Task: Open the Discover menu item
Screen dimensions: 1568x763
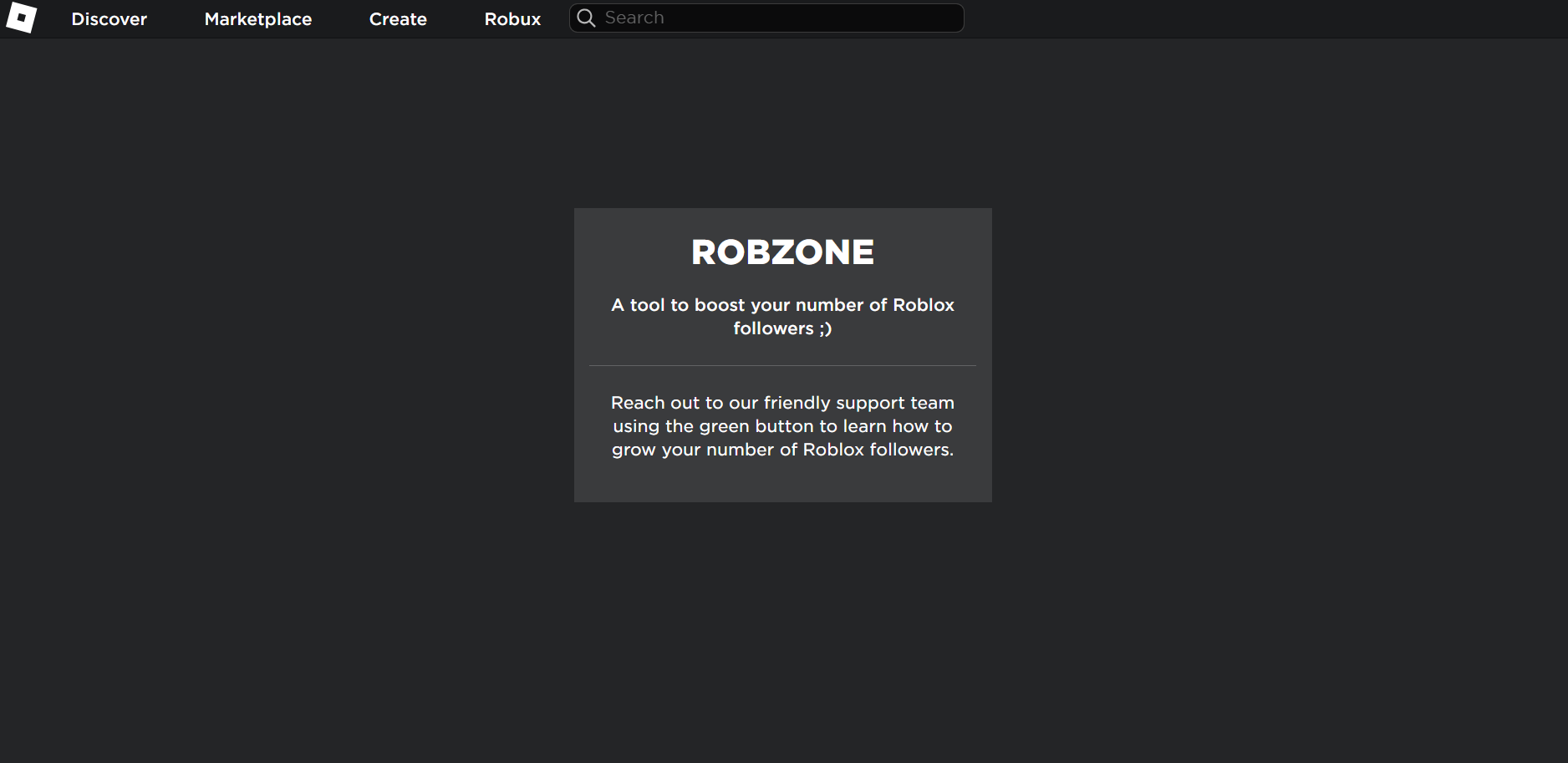Action: tap(109, 18)
